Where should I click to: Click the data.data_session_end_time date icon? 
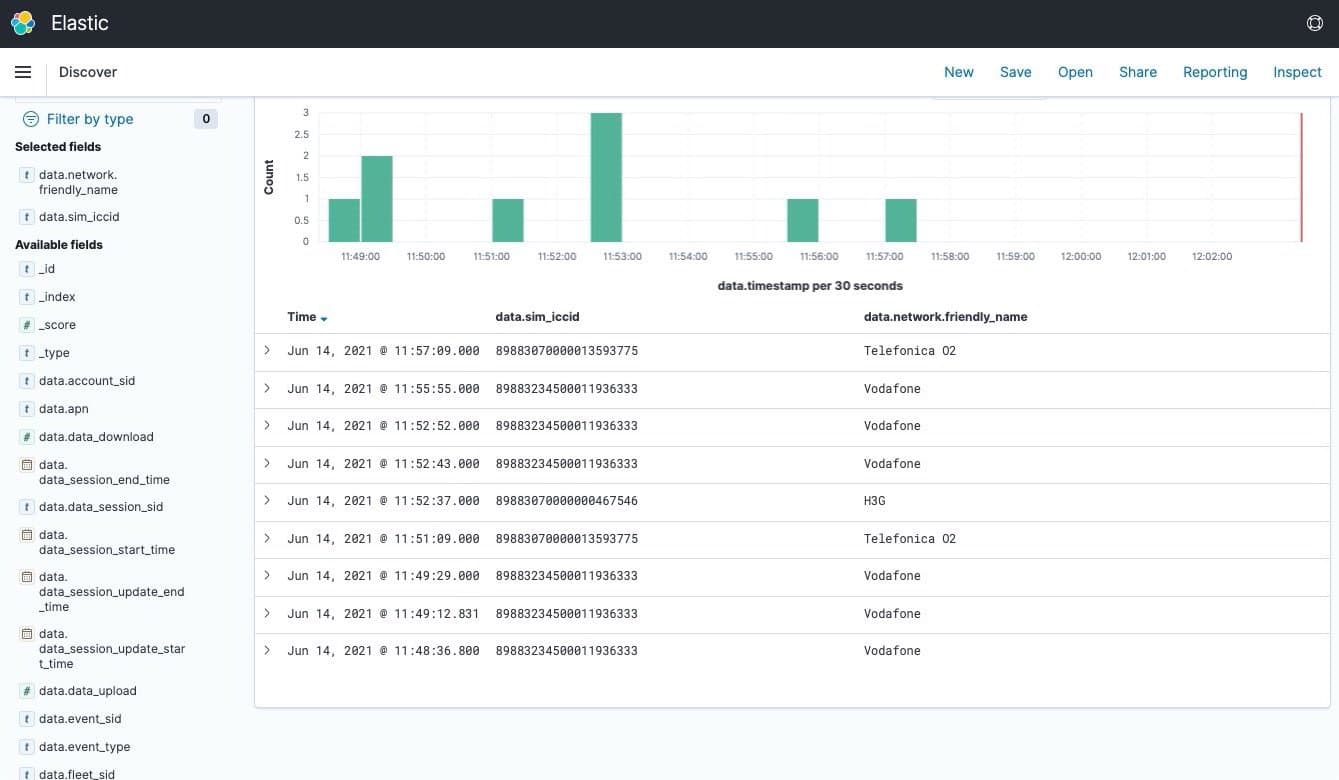tap(27, 465)
